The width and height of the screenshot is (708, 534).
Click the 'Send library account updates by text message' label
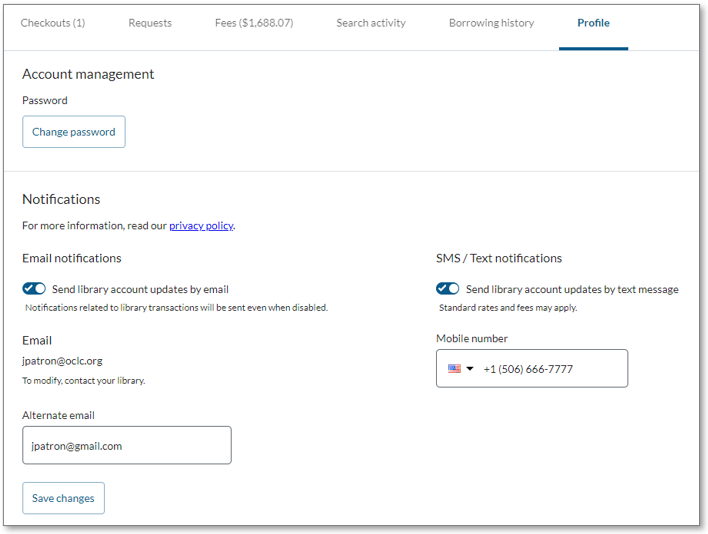point(572,290)
